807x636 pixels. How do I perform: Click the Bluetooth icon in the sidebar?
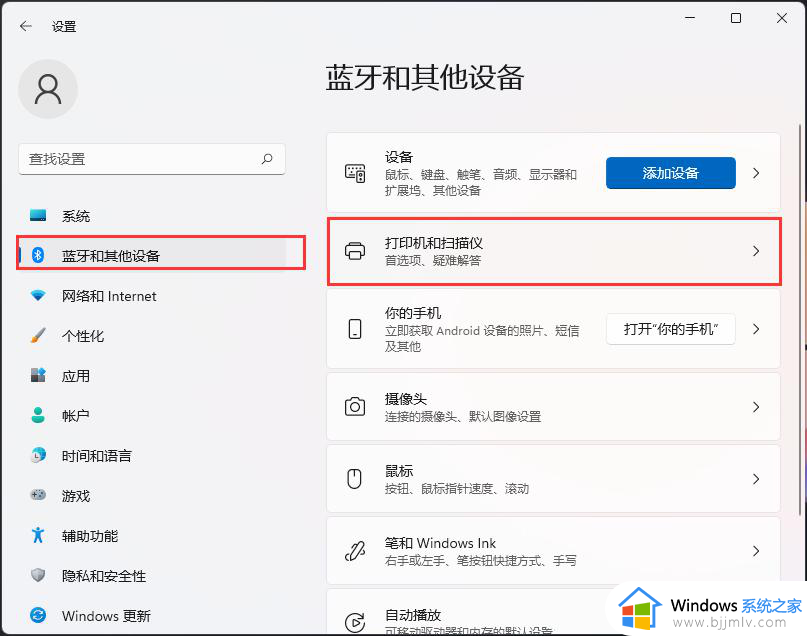click(38, 255)
